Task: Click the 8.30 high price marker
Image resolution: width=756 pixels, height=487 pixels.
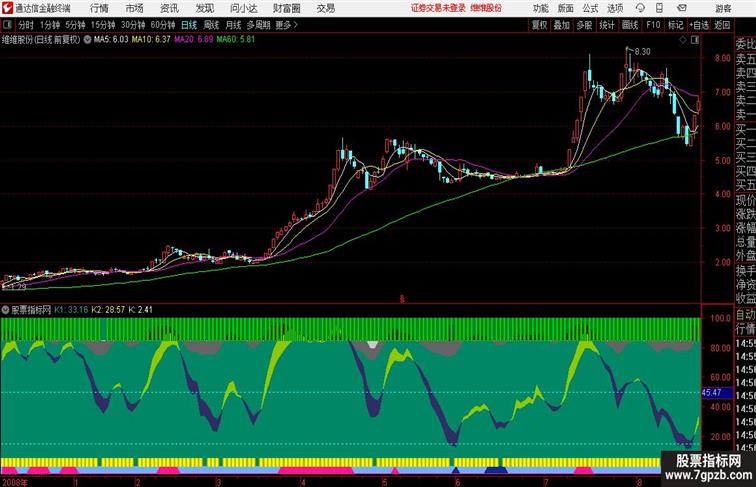Action: [643, 52]
